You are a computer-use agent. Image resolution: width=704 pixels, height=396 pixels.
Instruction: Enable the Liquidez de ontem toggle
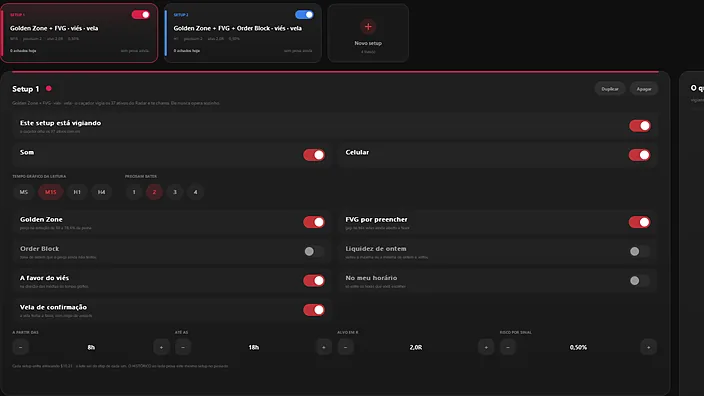[x=639, y=251]
